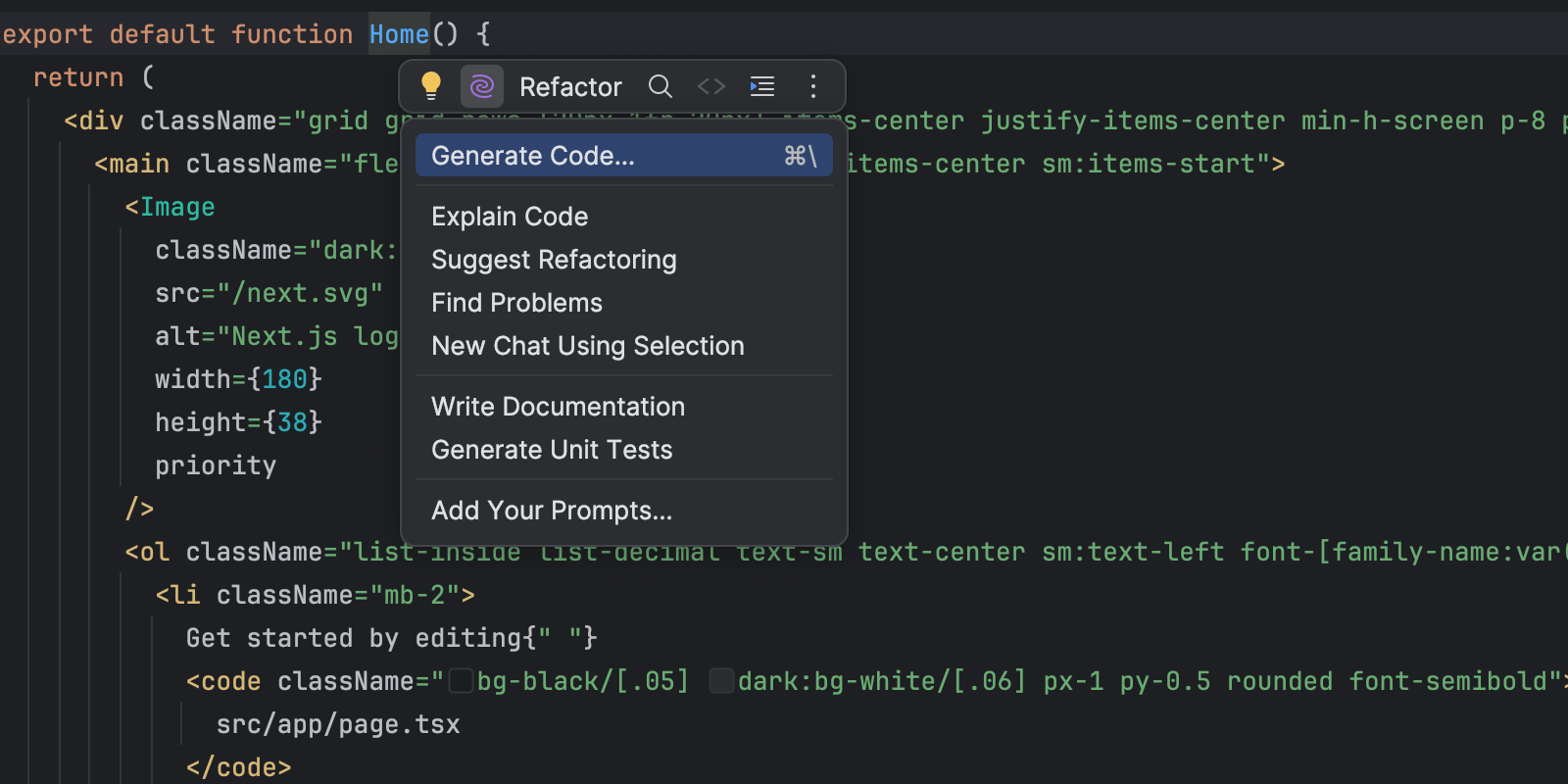Choose Explain Code from the menu
The width and height of the screenshot is (1568, 784).
click(x=510, y=217)
